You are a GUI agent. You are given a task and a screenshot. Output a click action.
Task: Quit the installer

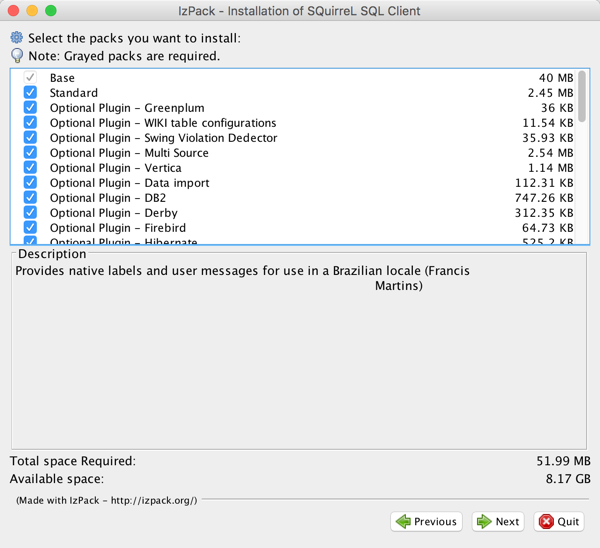(559, 522)
